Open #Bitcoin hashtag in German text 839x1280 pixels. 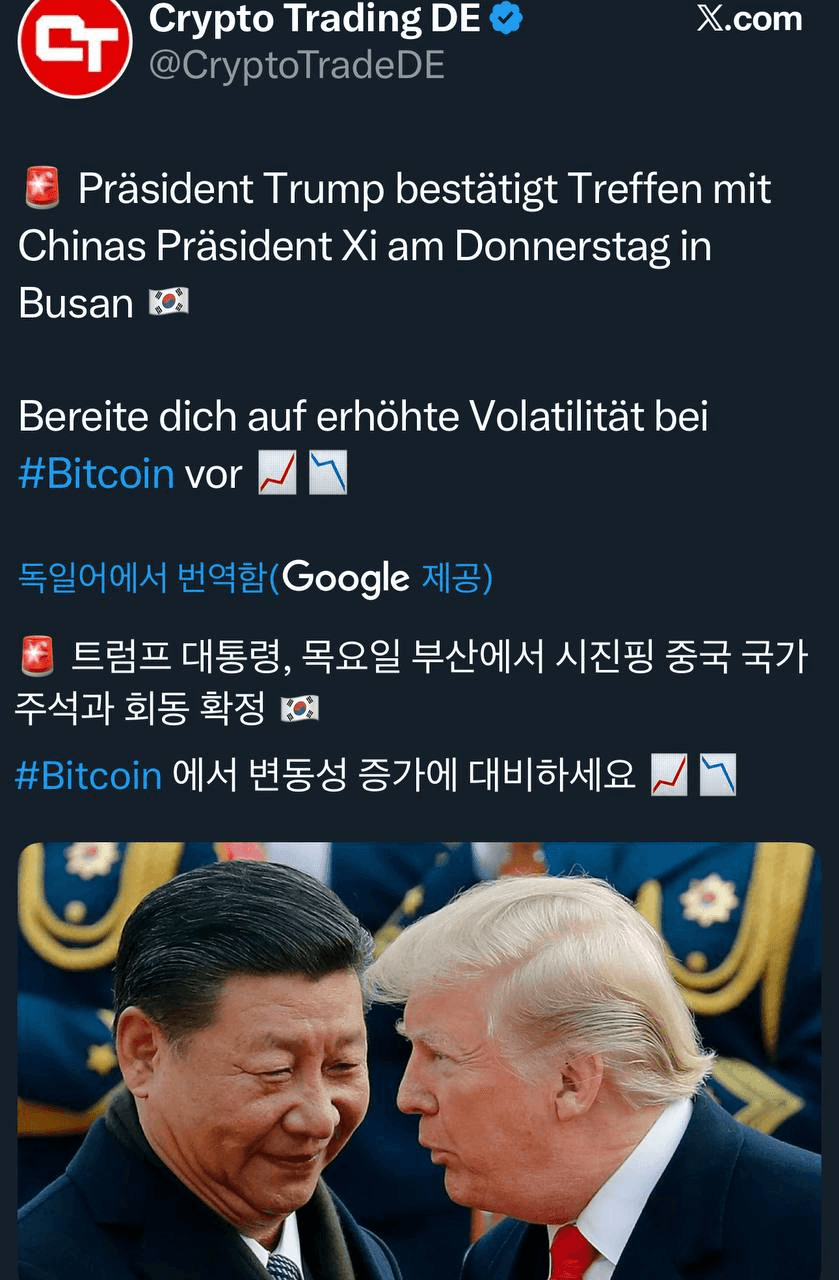point(96,473)
